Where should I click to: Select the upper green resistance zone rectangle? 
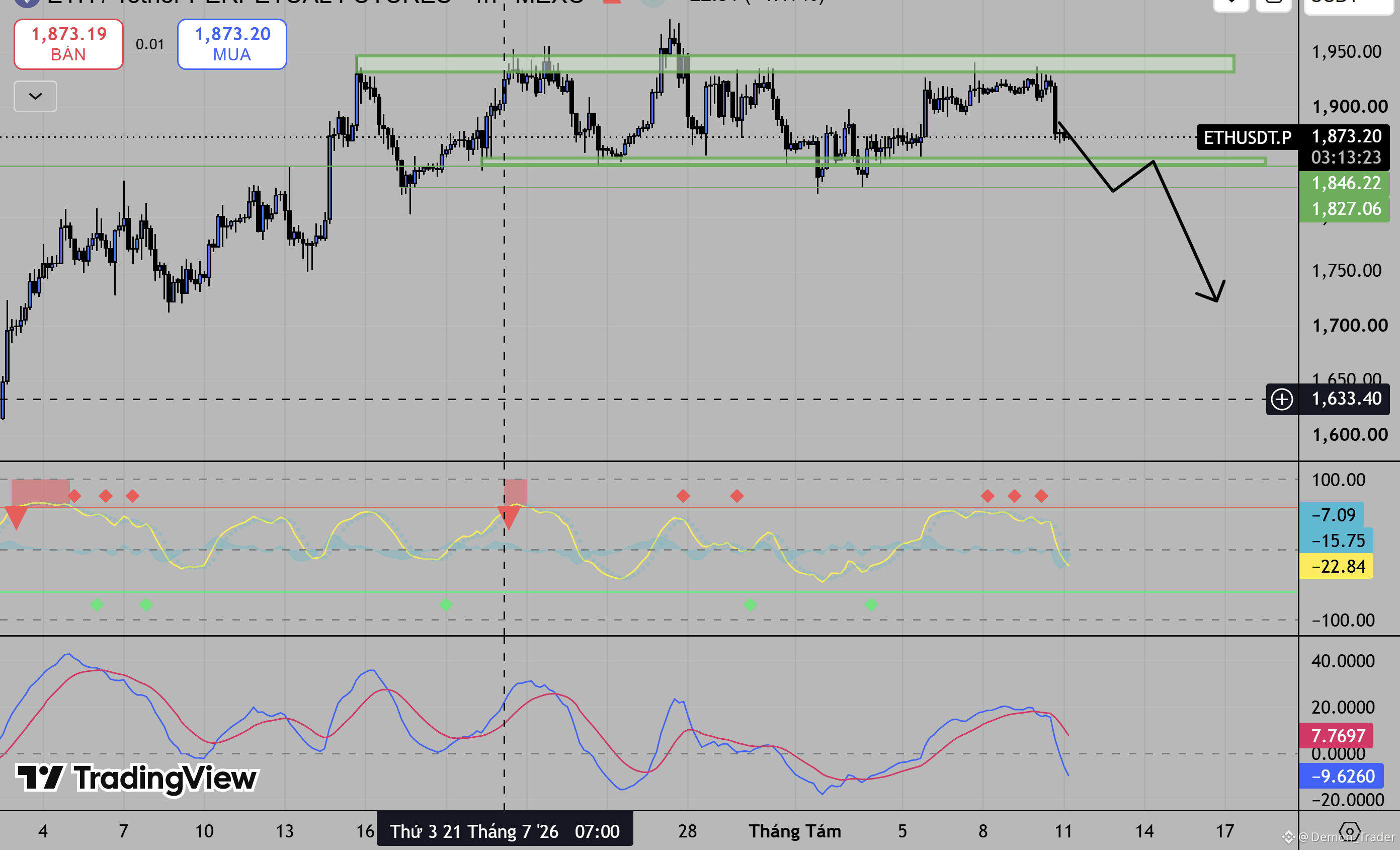click(x=795, y=64)
